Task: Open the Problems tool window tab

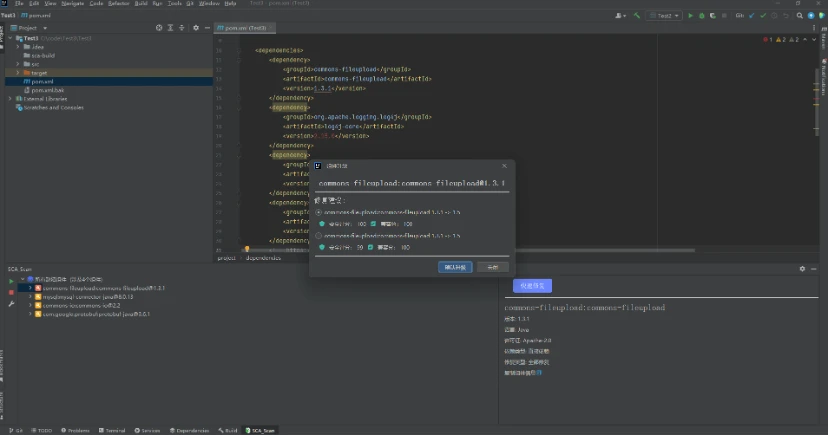Action: (x=75, y=431)
